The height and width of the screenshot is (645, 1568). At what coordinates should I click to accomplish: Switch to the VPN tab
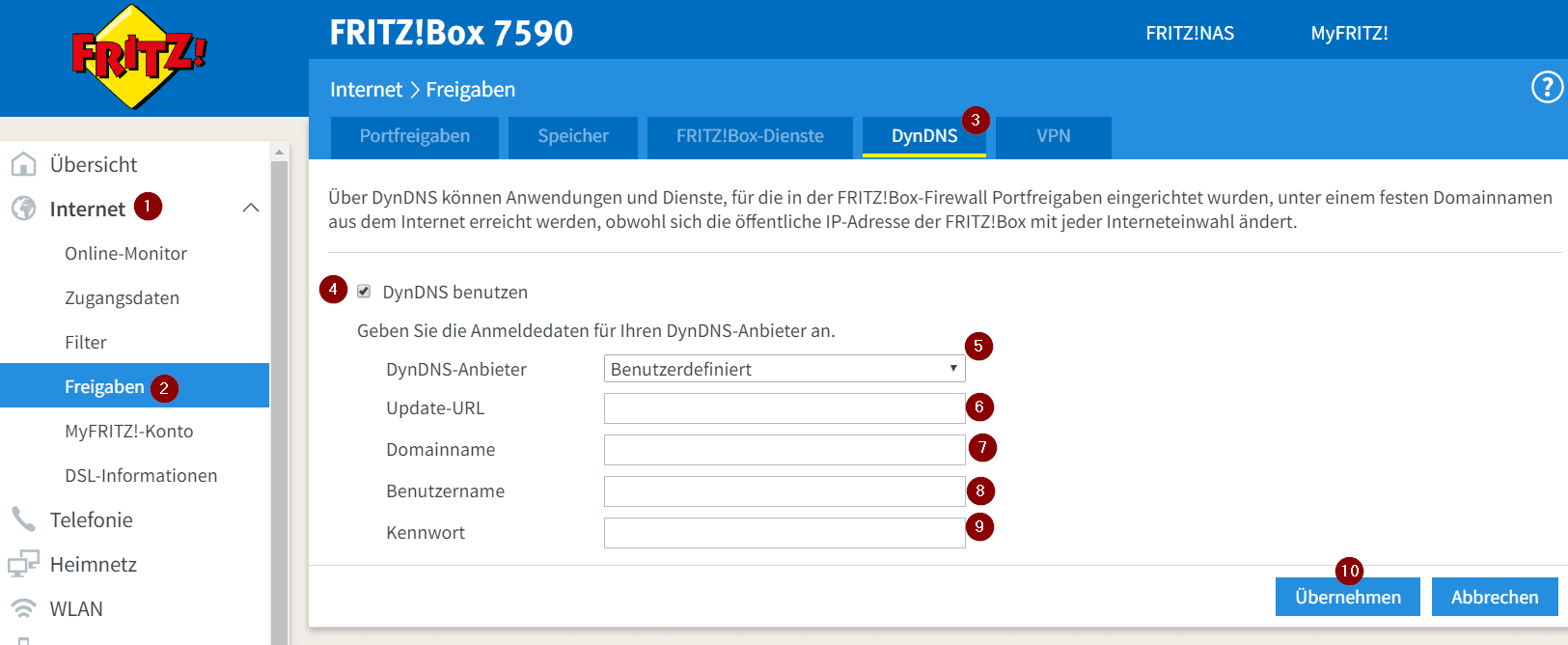tap(1053, 137)
